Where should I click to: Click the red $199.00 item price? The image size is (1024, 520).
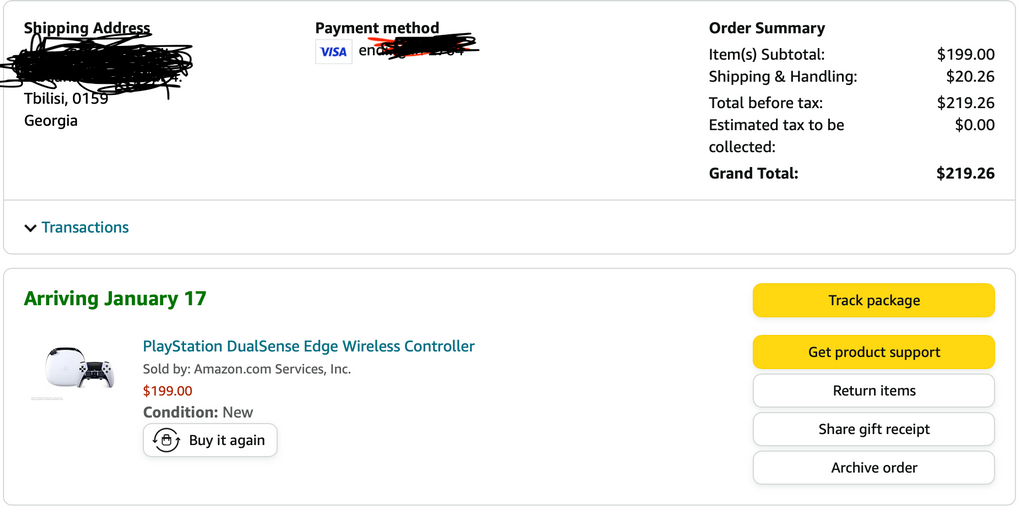[167, 391]
